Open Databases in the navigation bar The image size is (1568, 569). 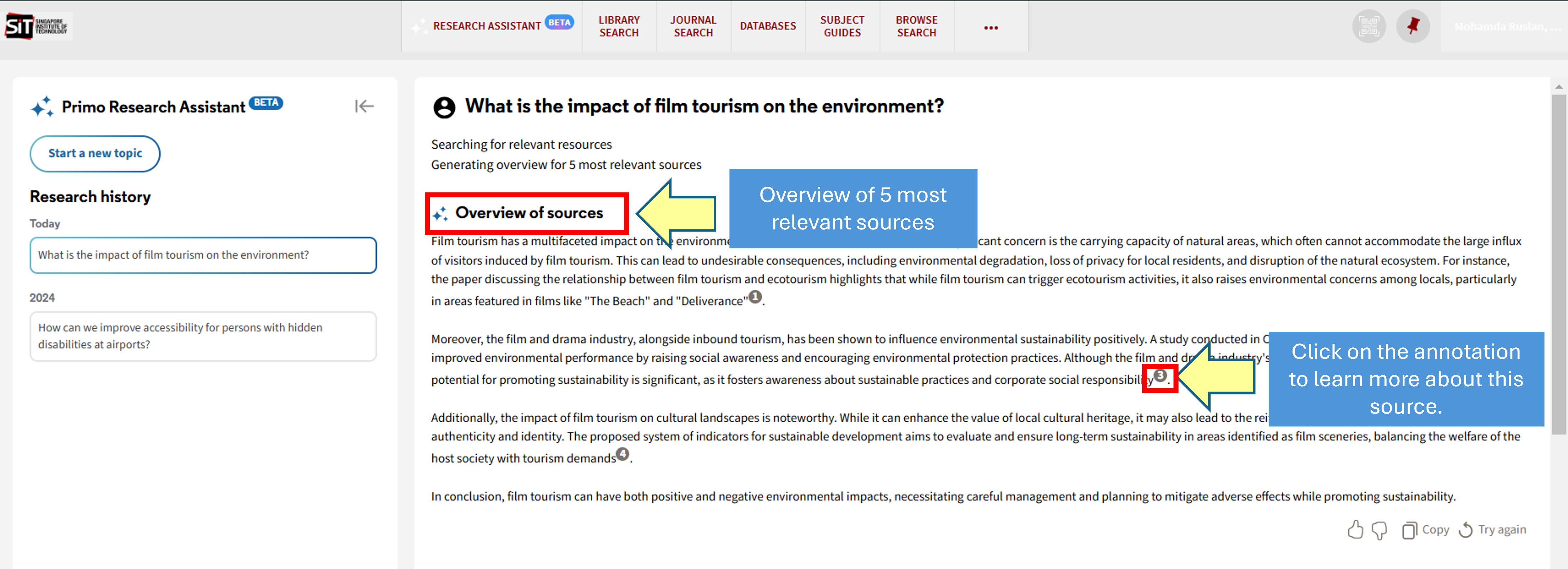768,26
